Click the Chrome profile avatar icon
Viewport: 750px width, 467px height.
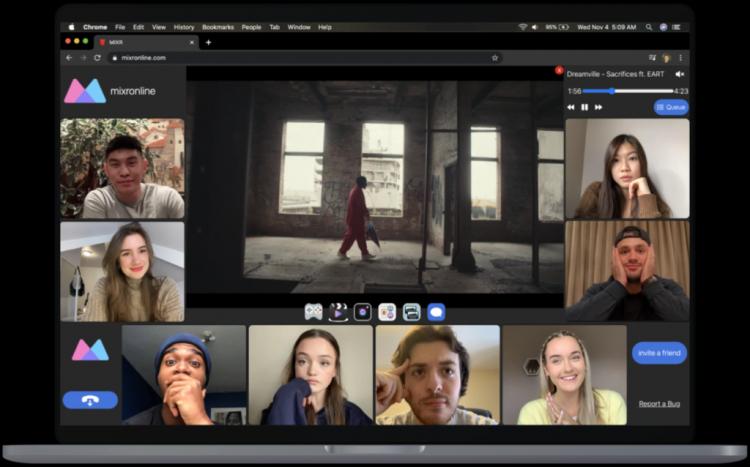667,58
